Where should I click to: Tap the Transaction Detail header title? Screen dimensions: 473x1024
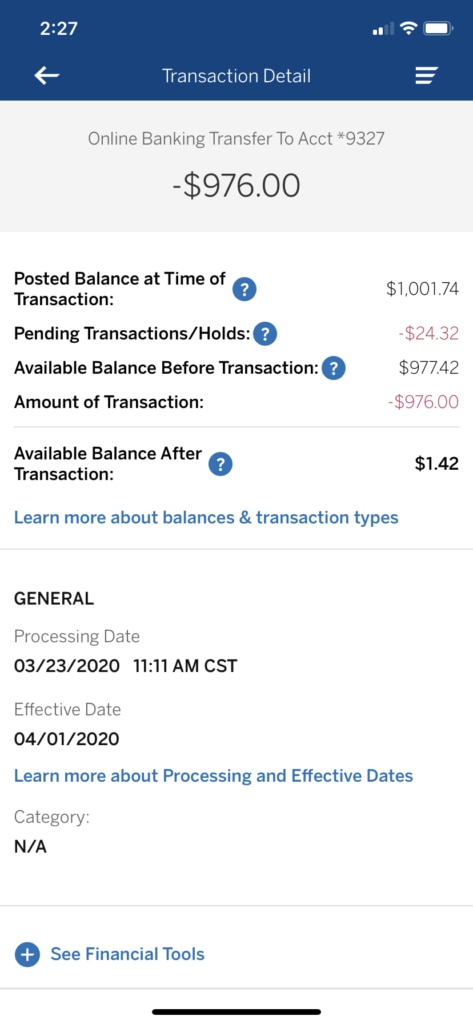tap(236, 76)
